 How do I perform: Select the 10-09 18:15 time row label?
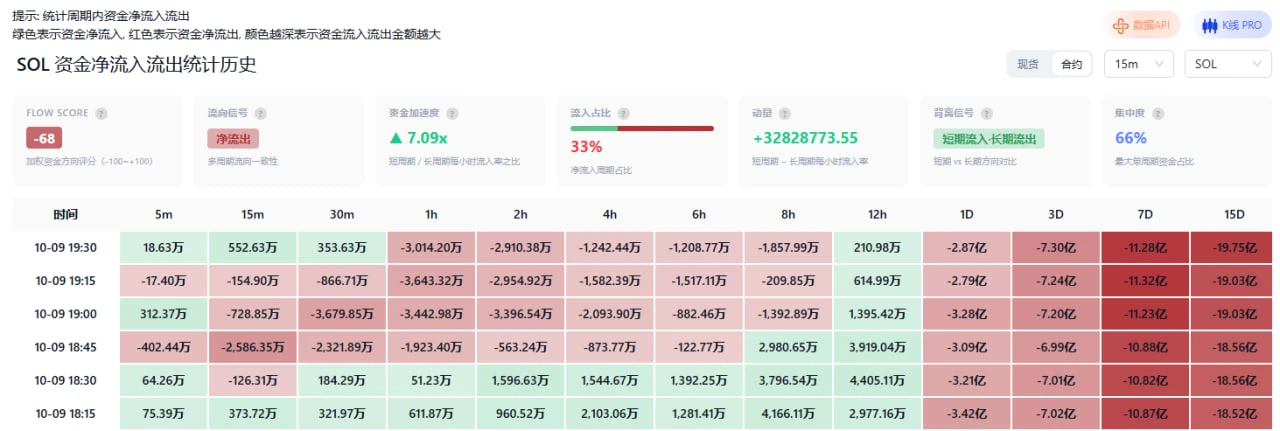point(66,414)
